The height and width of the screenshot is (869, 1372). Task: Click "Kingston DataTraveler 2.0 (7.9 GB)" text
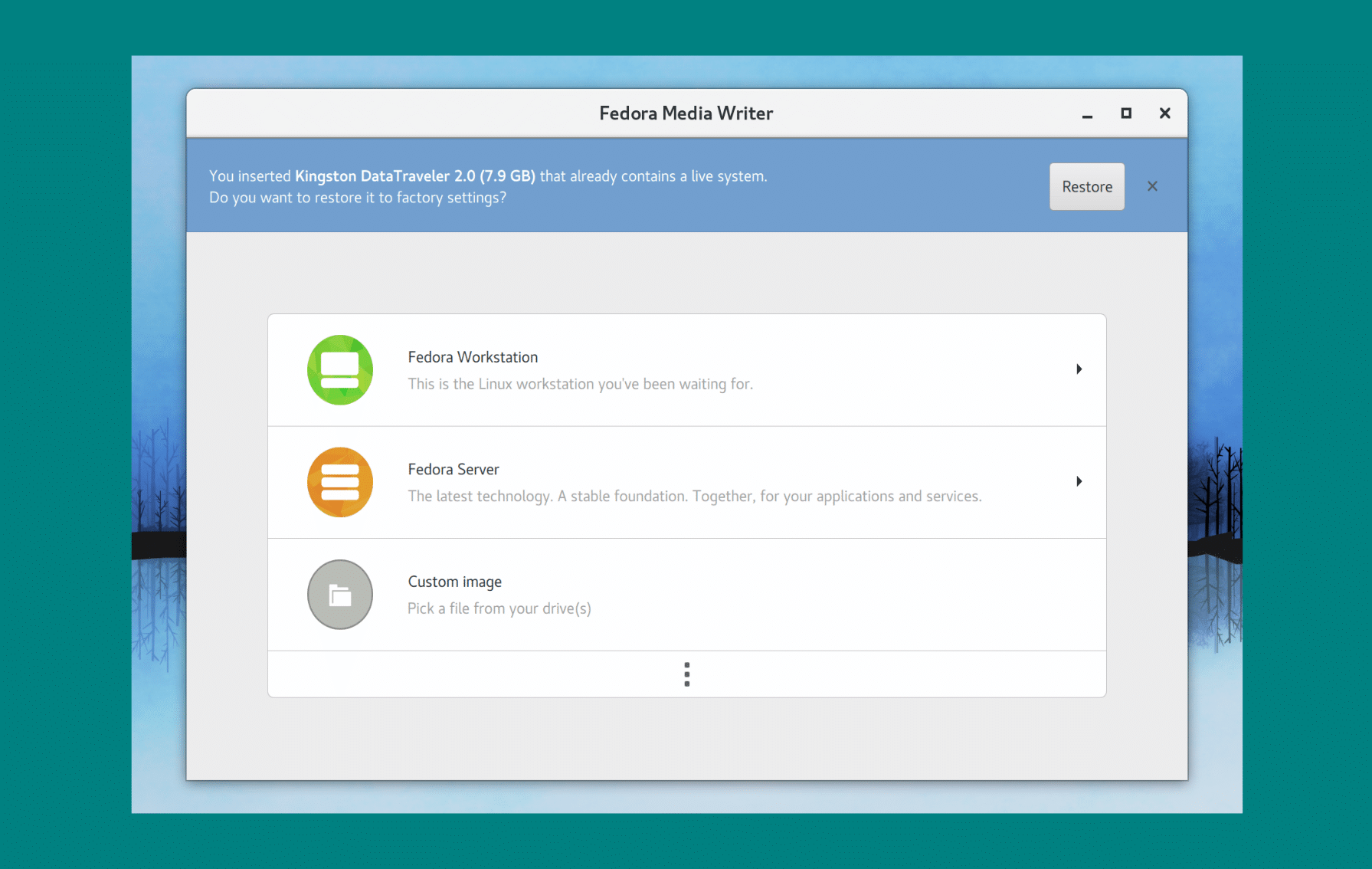click(x=415, y=176)
